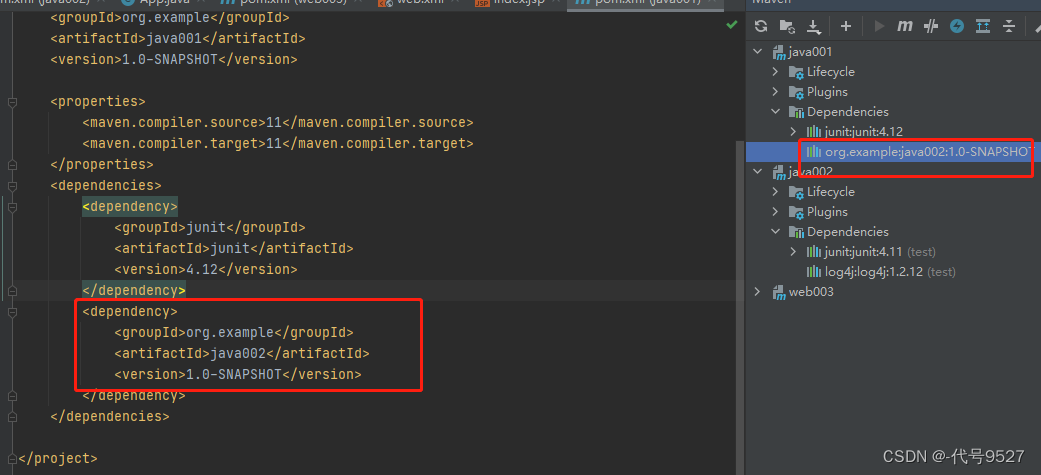Expand Lifecycle under java001
The height and width of the screenshot is (475, 1041).
tap(775, 72)
